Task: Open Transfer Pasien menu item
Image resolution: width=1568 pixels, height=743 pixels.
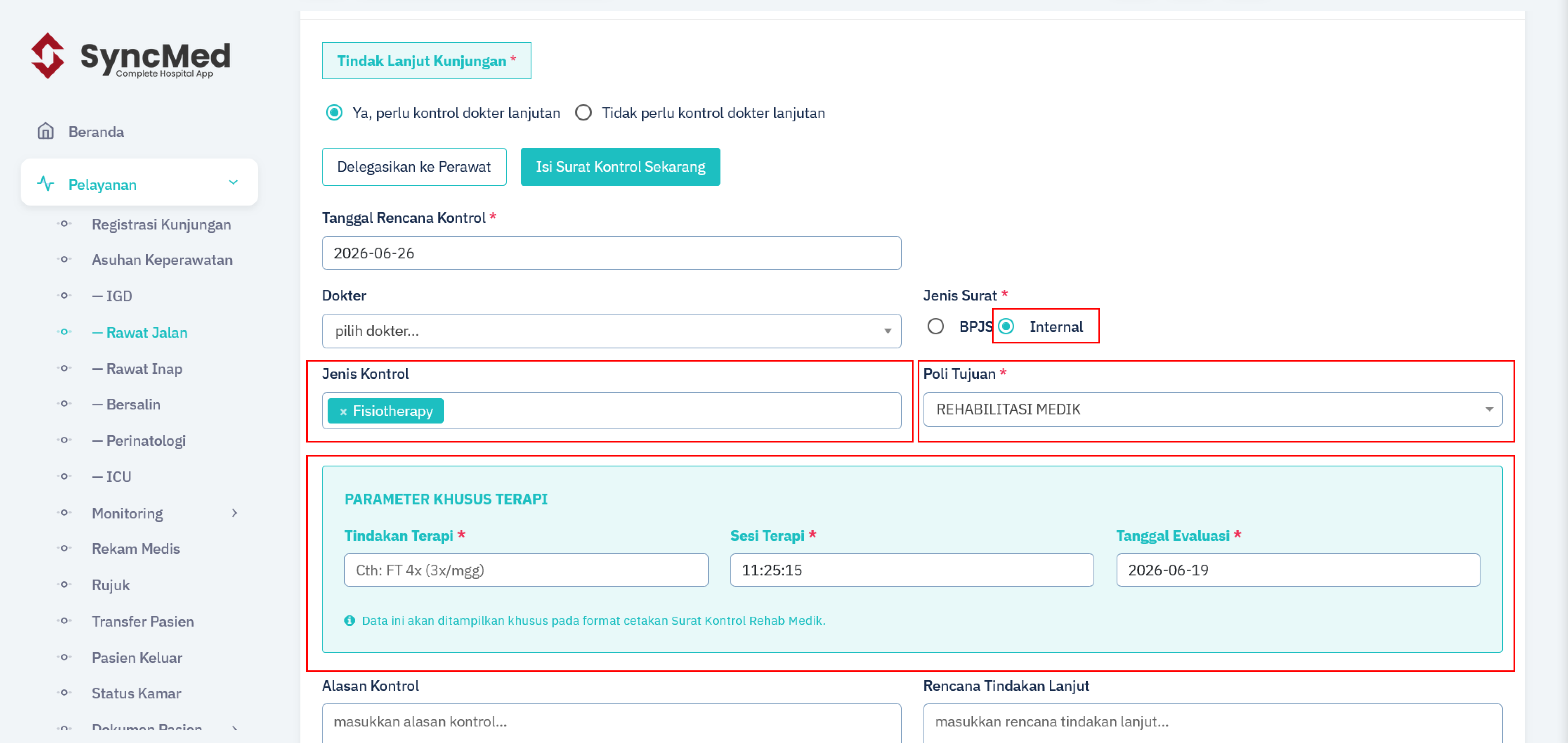Action: [143, 621]
